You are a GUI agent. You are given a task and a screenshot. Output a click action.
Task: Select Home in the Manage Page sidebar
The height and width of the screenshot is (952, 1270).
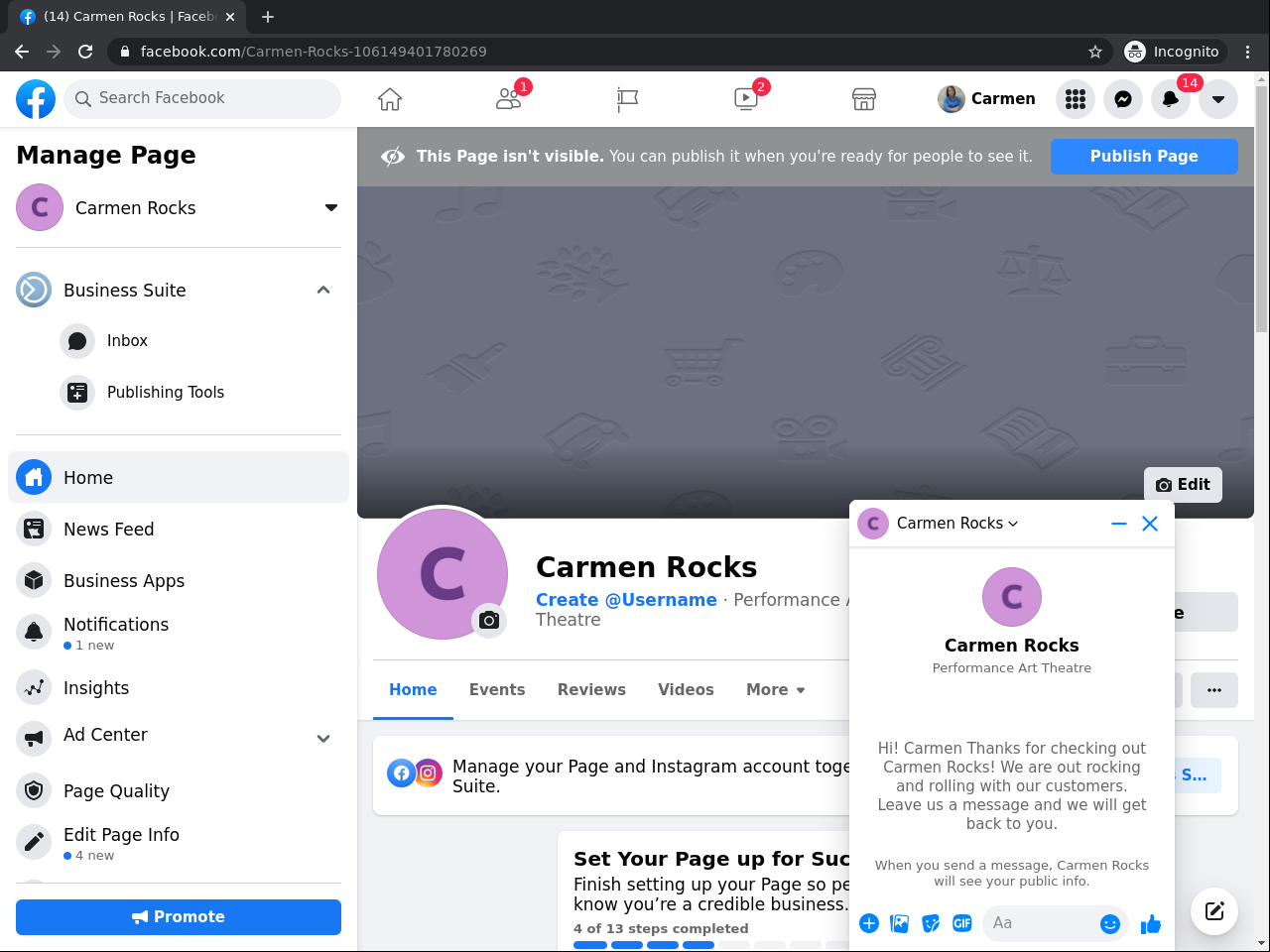coord(179,477)
